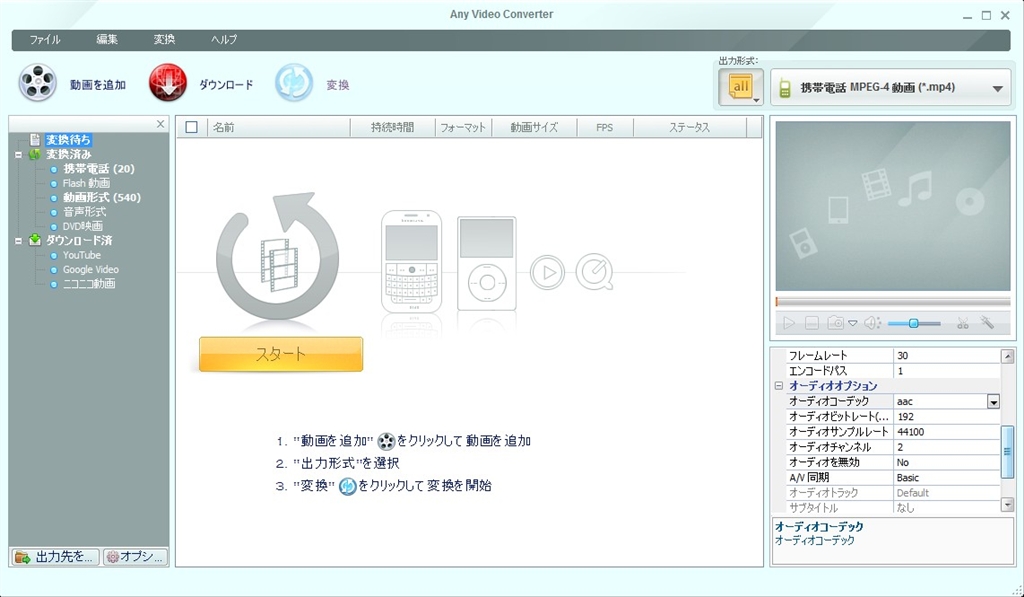The height and width of the screenshot is (597, 1024).
Task: Click the blue Convert icon in toolbar
Action: (294, 84)
